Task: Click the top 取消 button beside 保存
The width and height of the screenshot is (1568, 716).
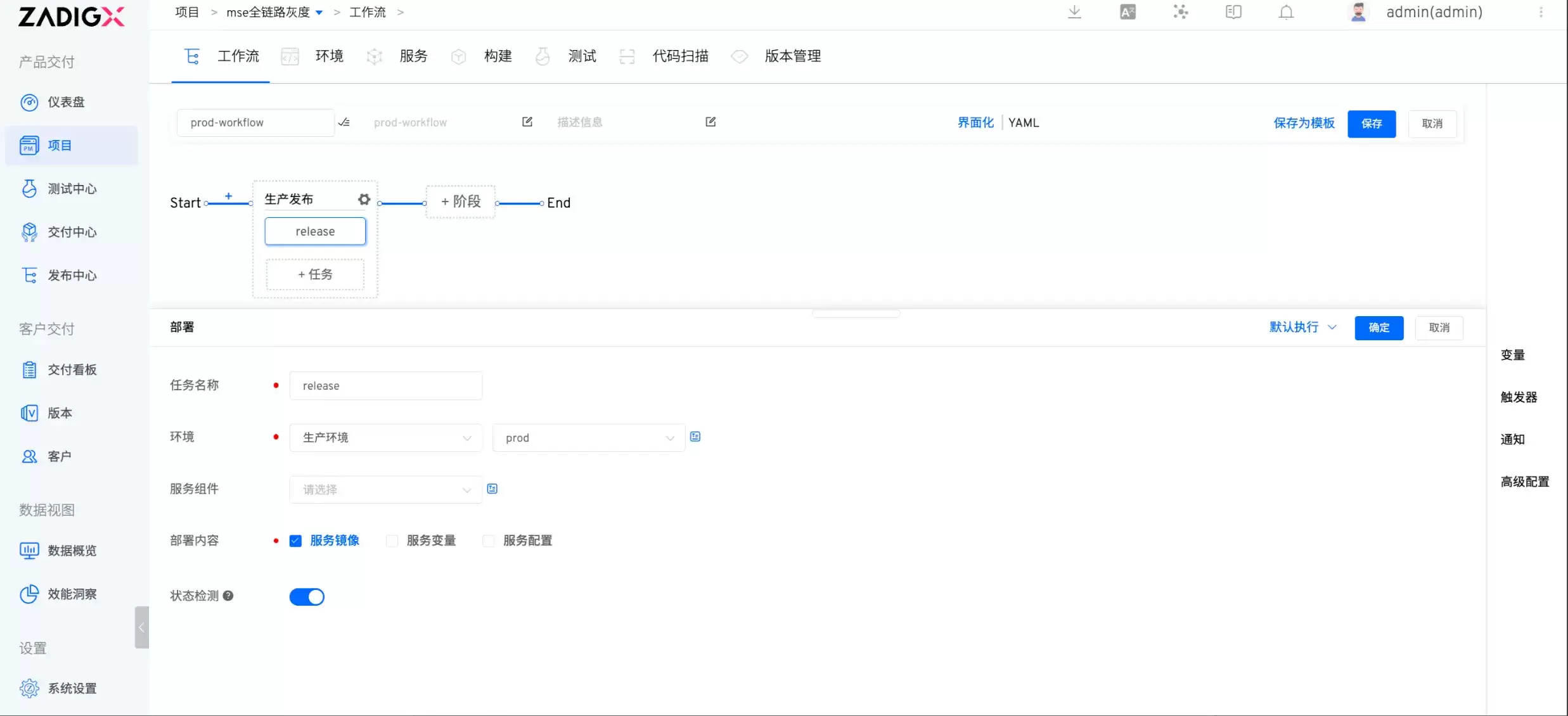Action: [1432, 124]
